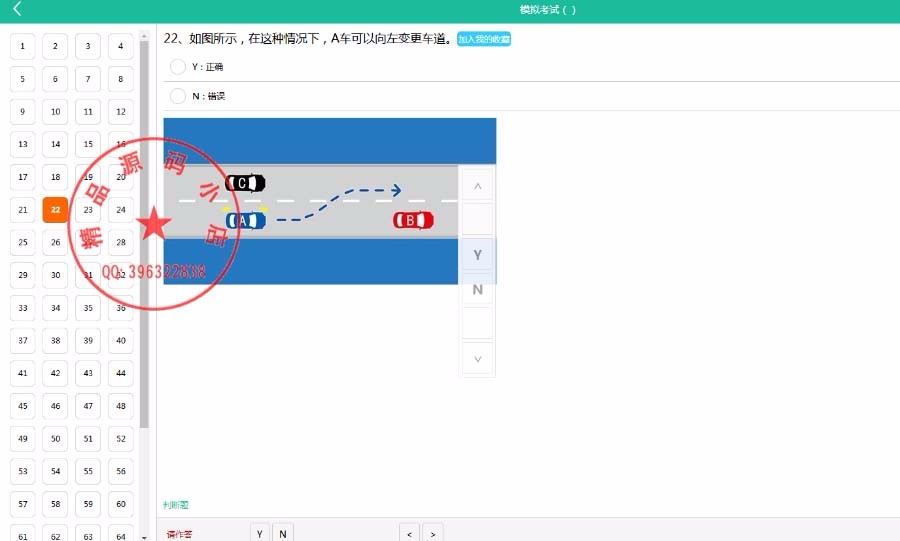Select question 29
The width and height of the screenshot is (900, 541).
22,275
